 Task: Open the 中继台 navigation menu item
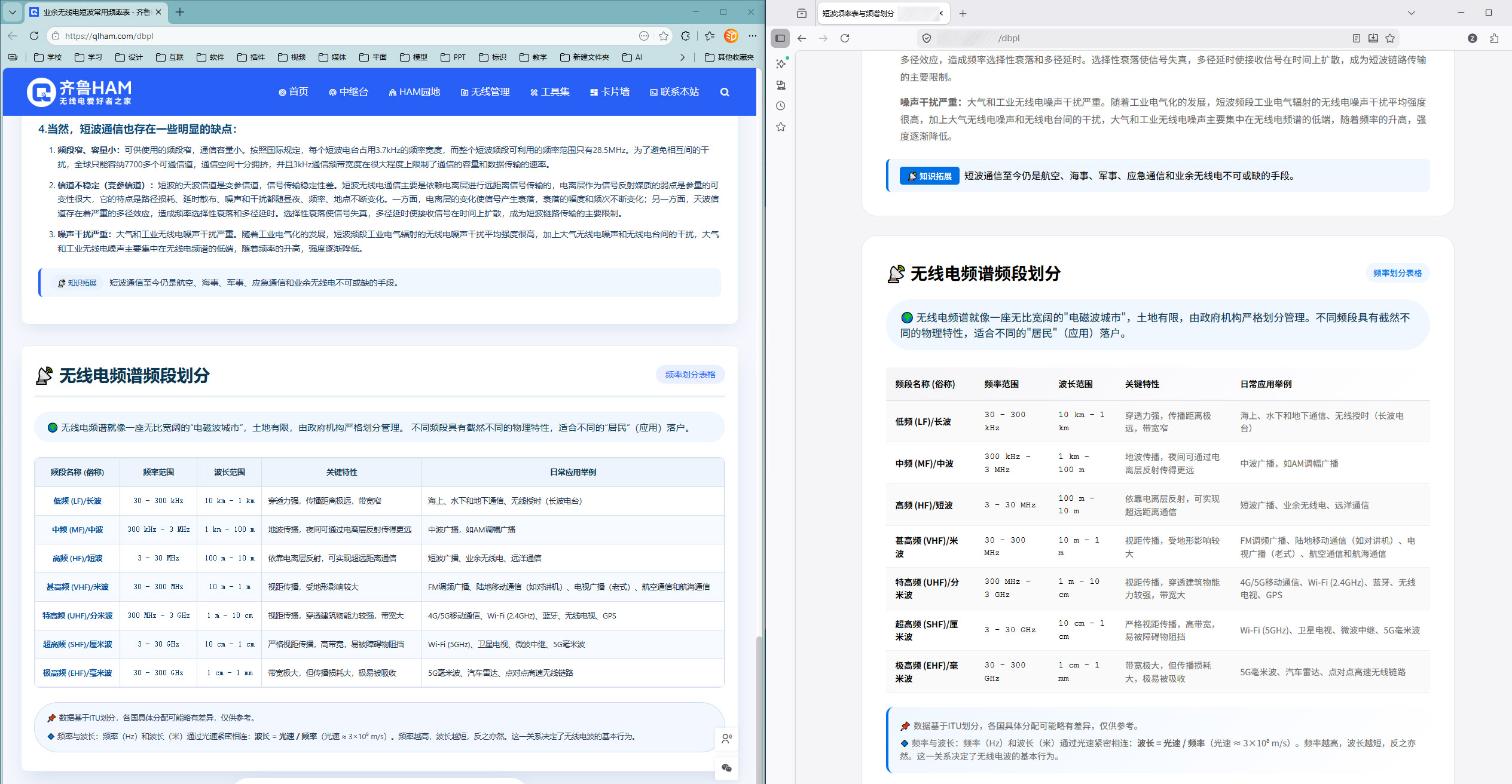tap(349, 92)
